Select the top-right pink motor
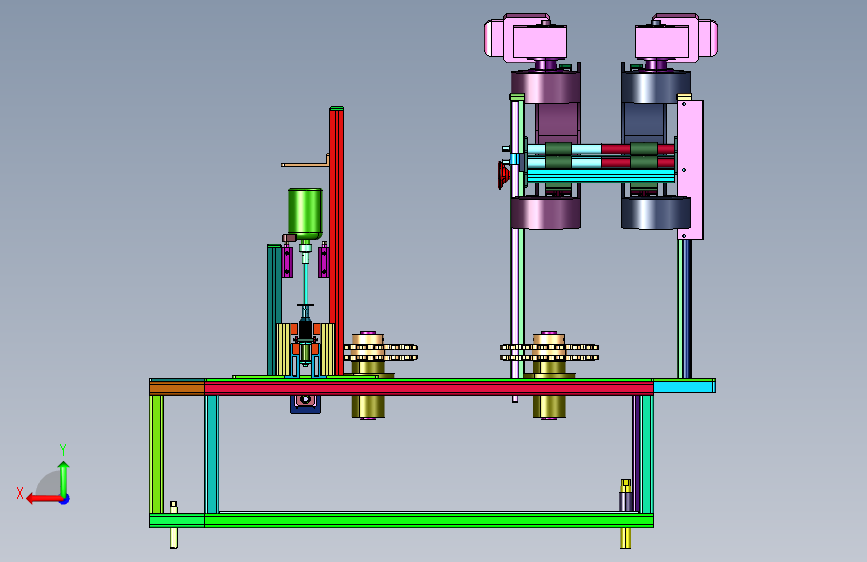867x562 pixels. coord(676,38)
